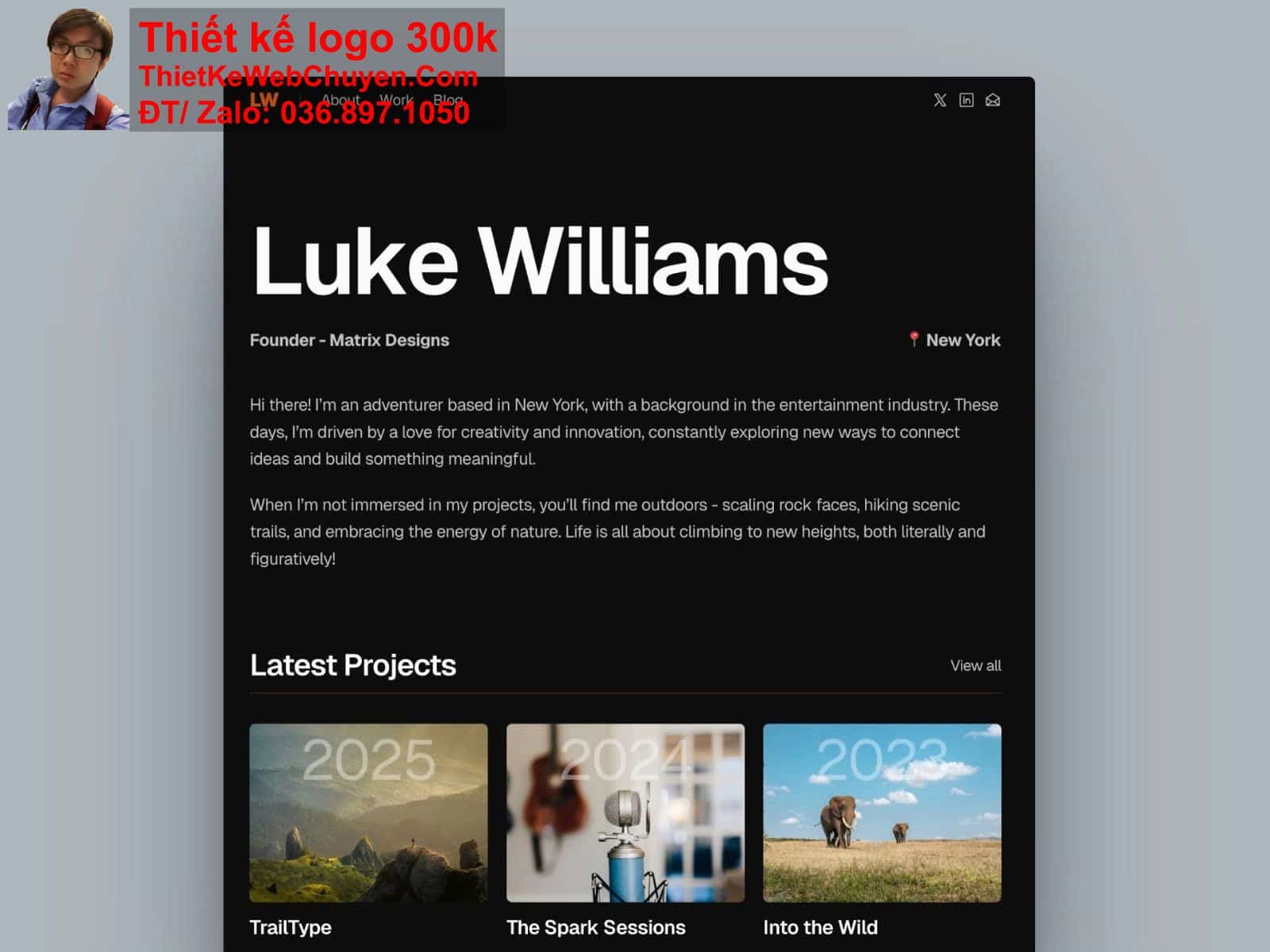Open the TrailType project title
1270x952 pixels.
291,927
